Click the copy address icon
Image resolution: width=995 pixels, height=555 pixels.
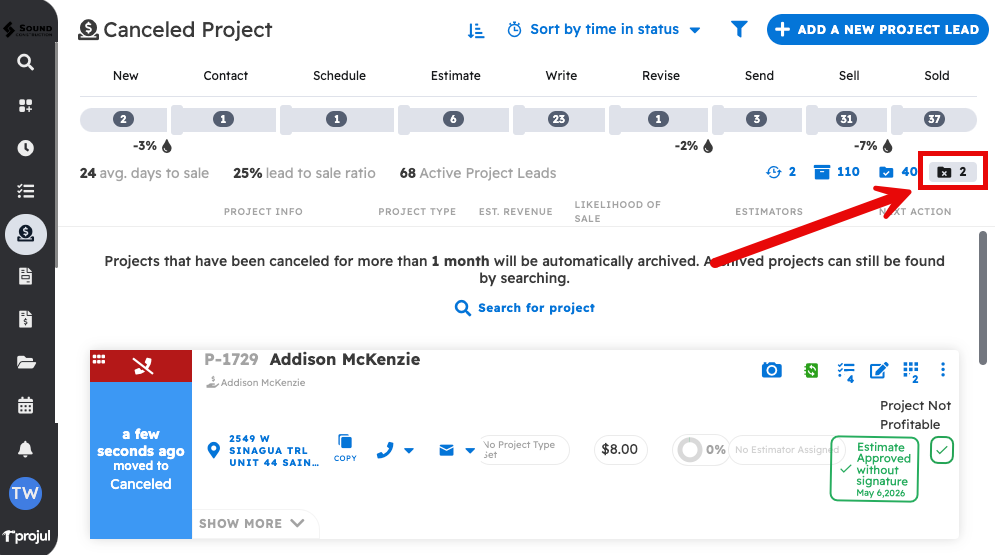click(x=345, y=444)
